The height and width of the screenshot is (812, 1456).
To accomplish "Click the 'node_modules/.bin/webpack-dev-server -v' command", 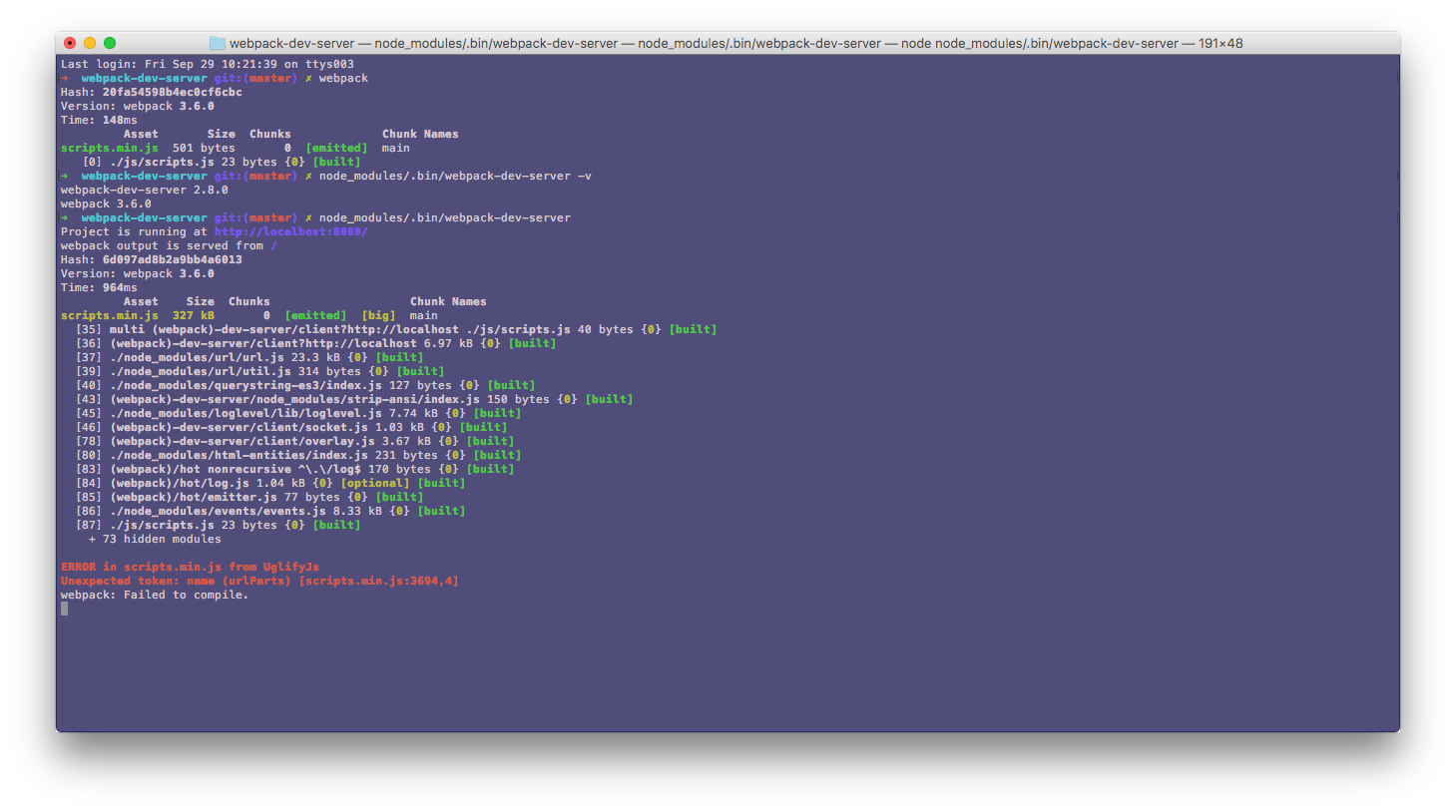I will [x=455, y=176].
